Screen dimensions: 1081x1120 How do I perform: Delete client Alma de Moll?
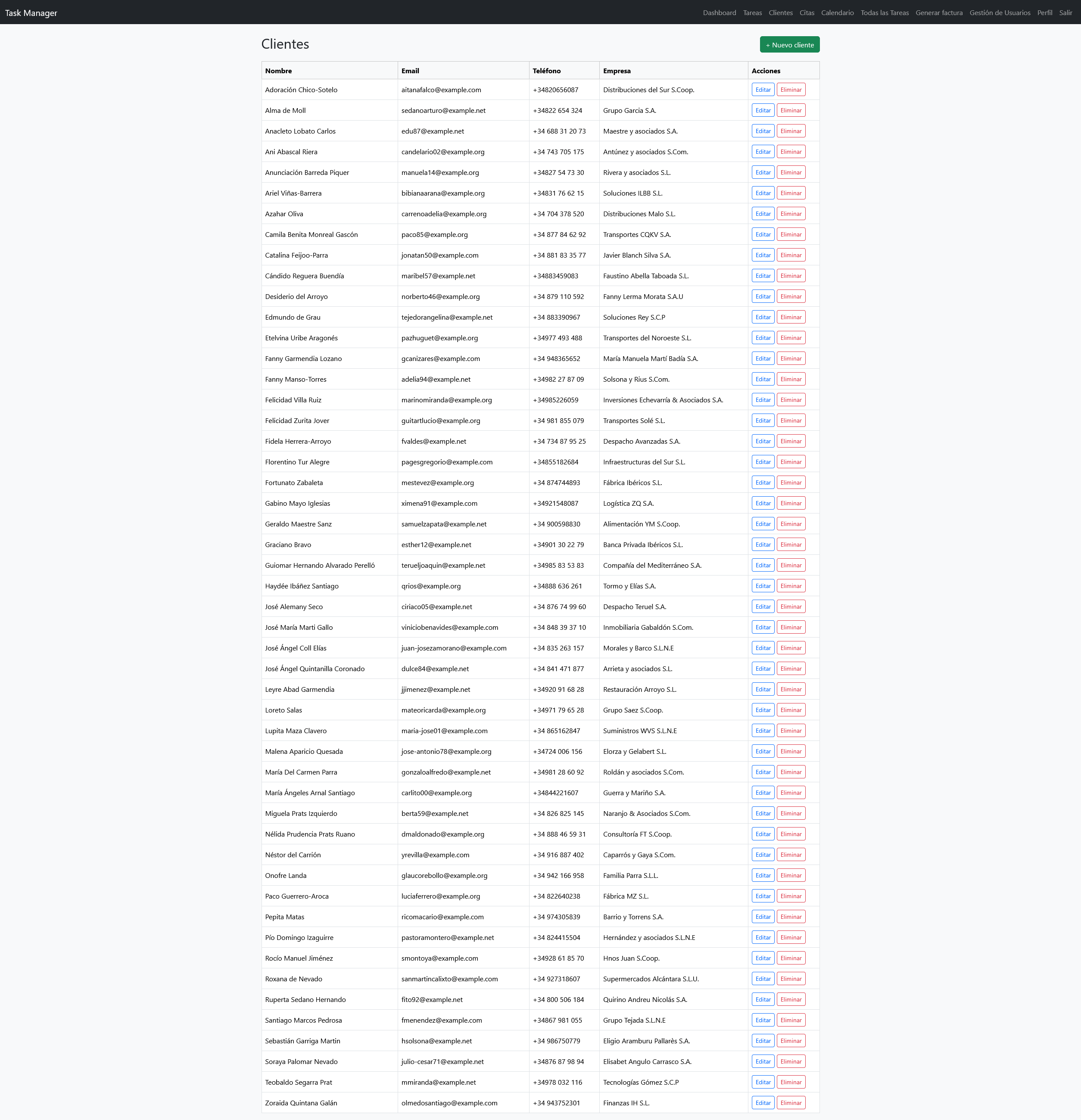pos(791,110)
